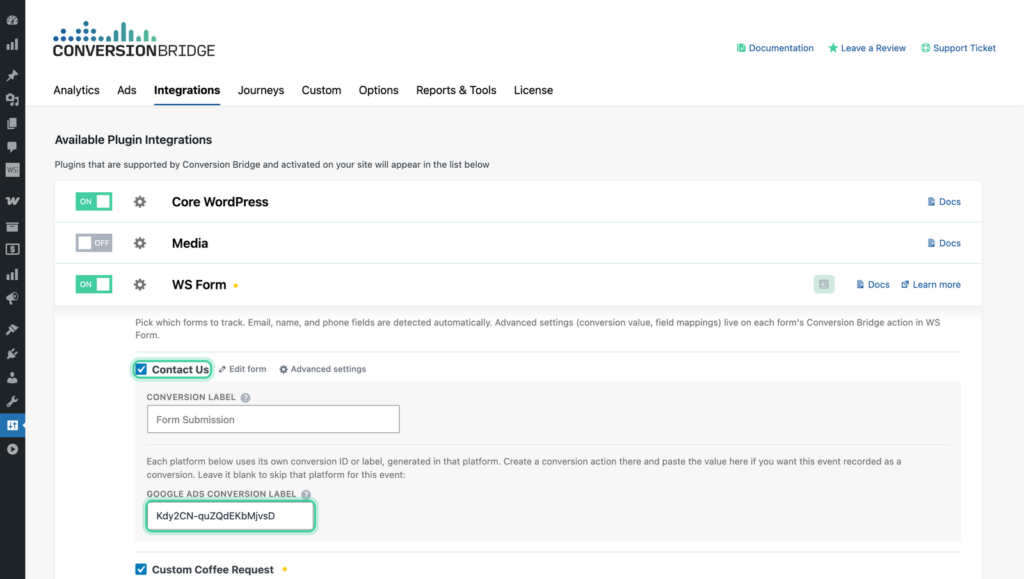Screen dimensions: 1024x579
Task: Click Learn more for WS Form
Action: point(931,285)
